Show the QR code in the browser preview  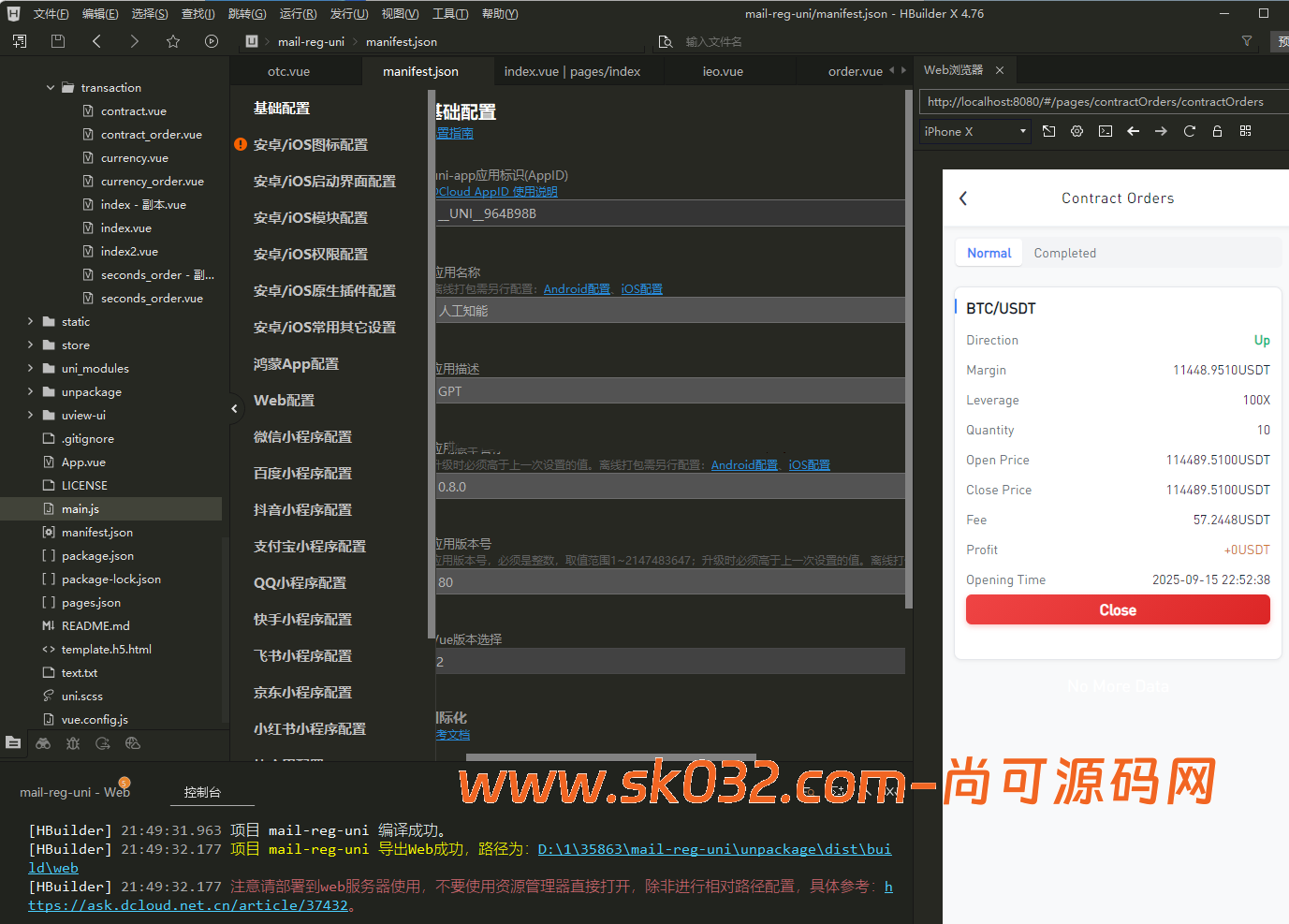[1245, 132]
